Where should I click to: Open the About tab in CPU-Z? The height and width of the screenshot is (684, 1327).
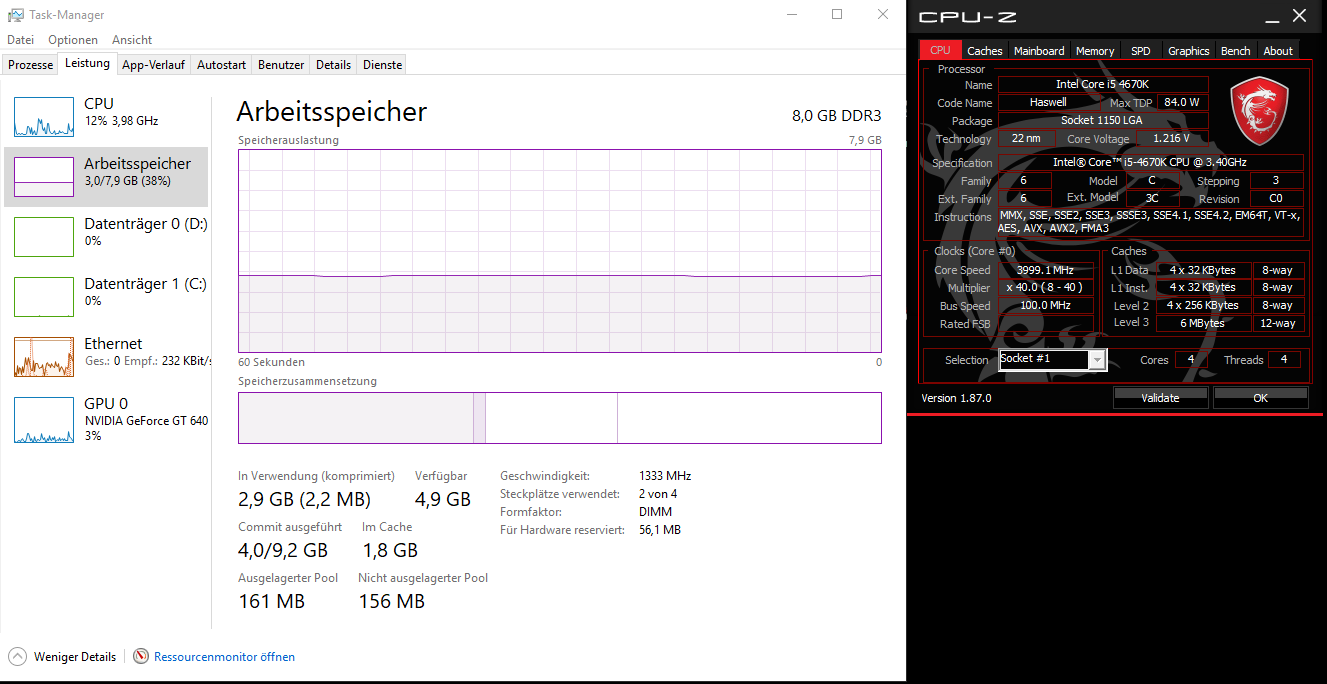[1278, 50]
